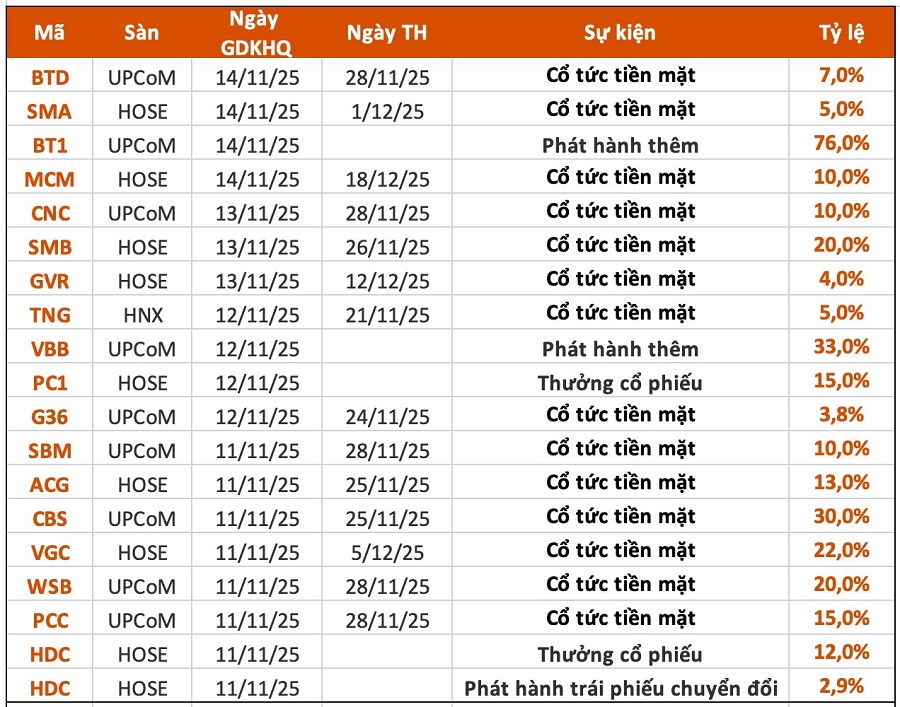900x707 pixels.
Task: Click the "Tỷ lệ" column header
Action: (841, 32)
